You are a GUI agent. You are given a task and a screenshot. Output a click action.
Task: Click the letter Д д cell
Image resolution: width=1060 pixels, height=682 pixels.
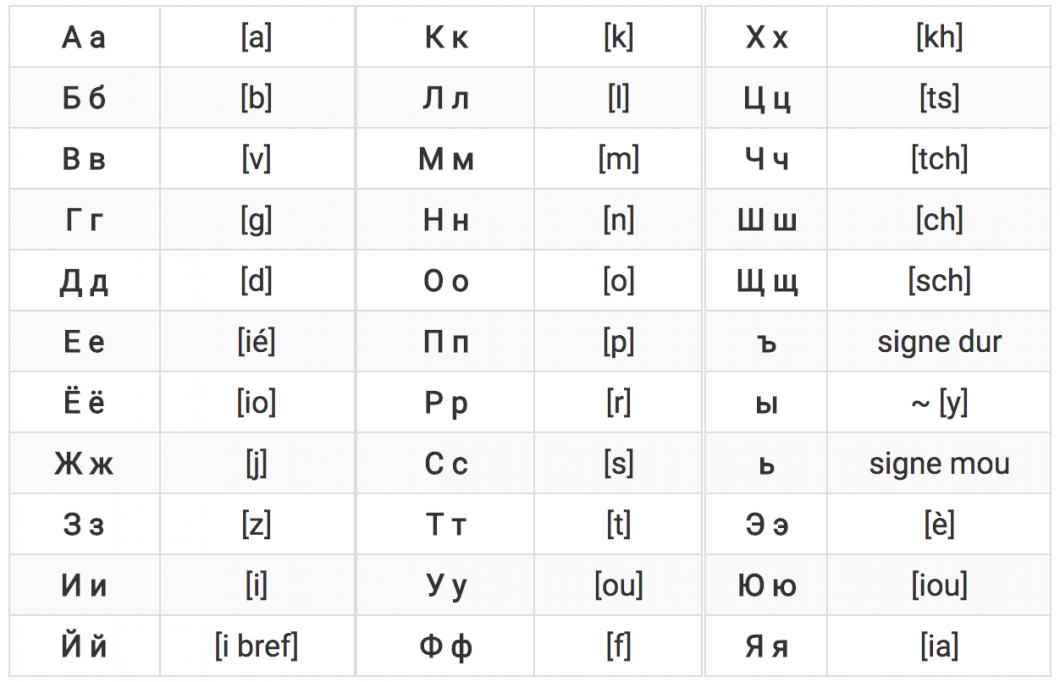tap(84, 281)
